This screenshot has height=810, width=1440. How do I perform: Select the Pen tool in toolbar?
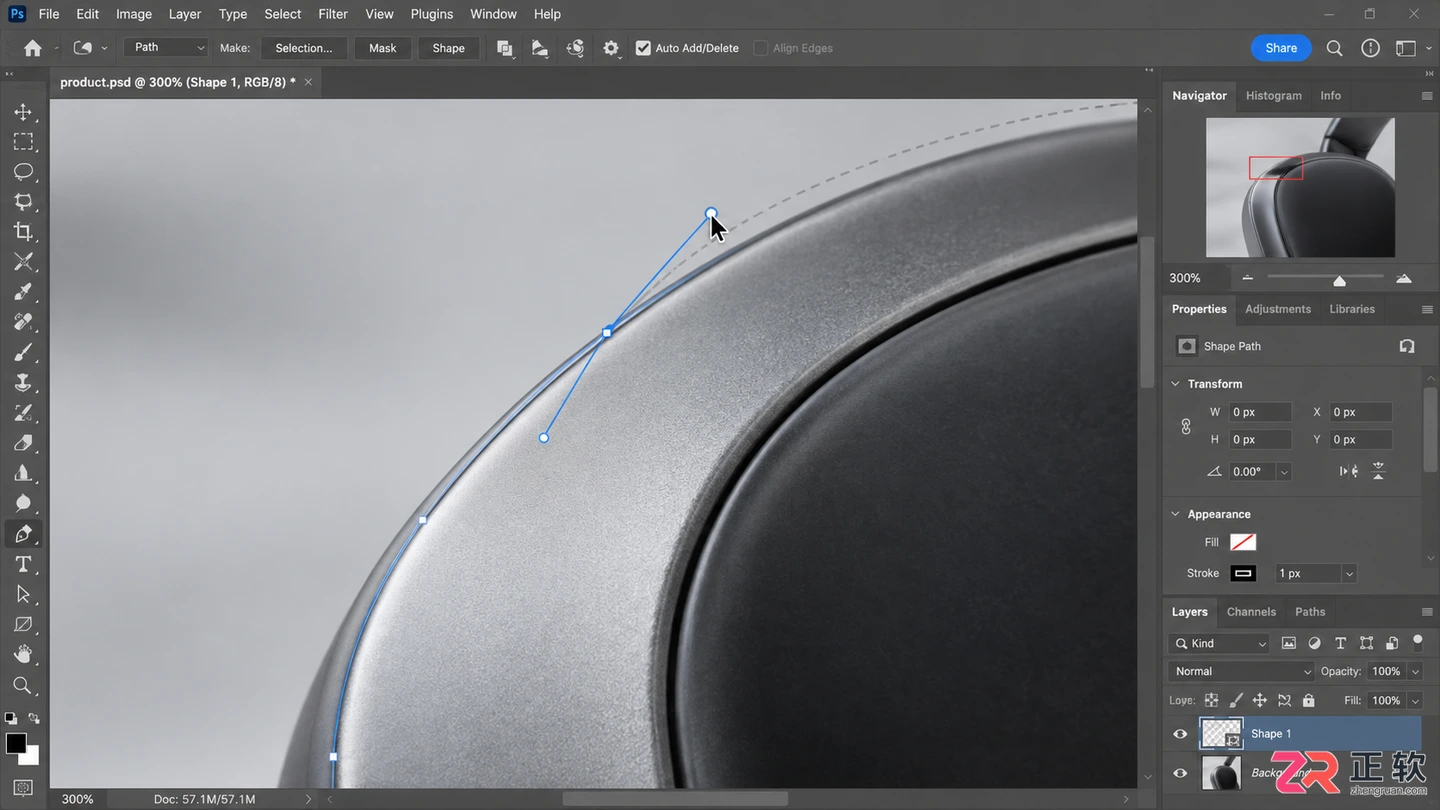23,534
